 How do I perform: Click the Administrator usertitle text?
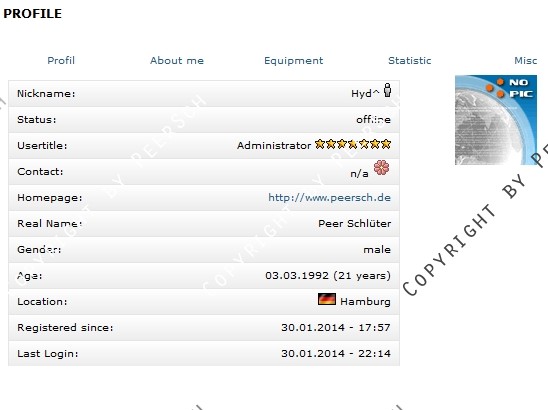274,145
